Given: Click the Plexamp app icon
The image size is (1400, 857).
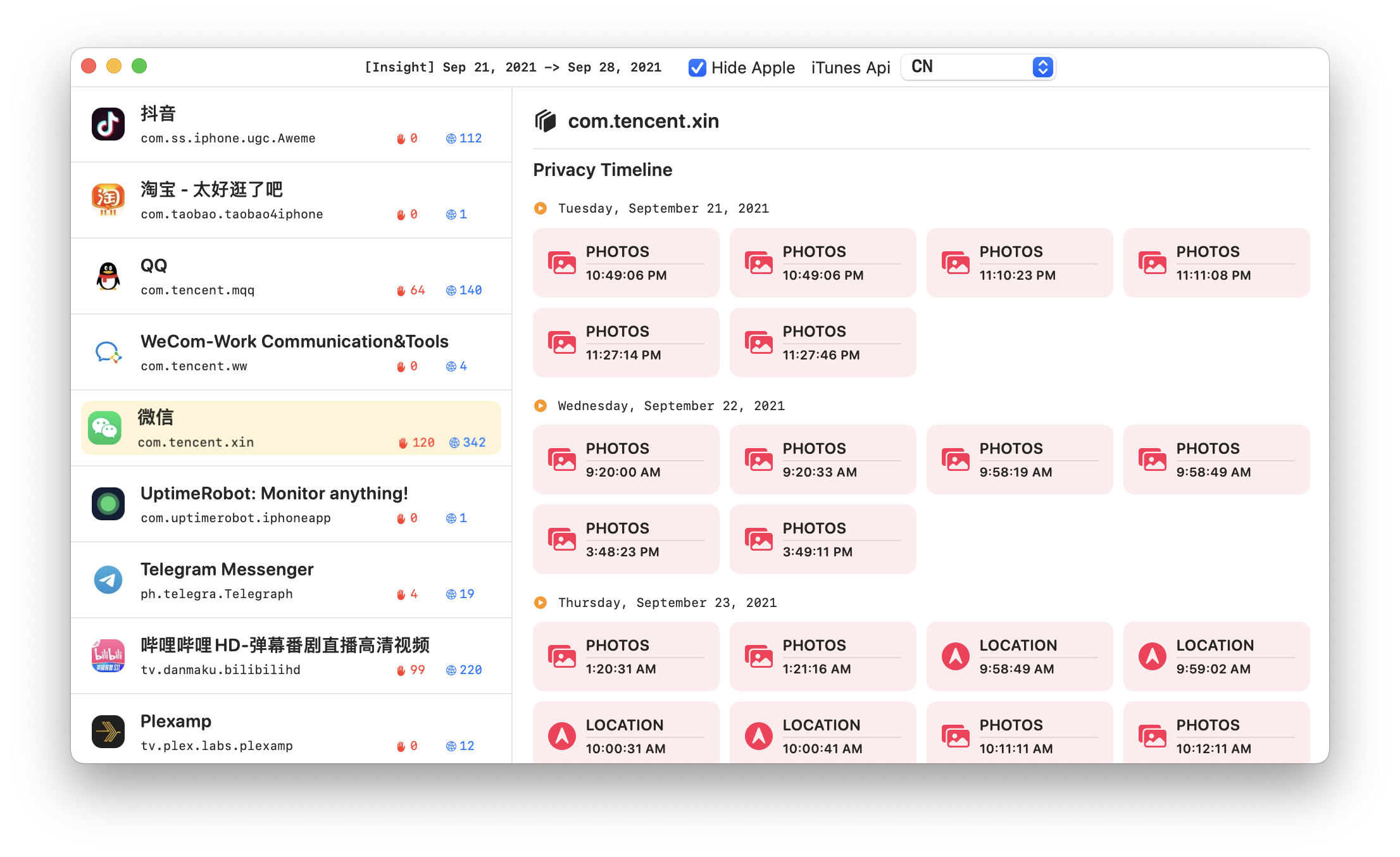Looking at the screenshot, I should tap(108, 732).
